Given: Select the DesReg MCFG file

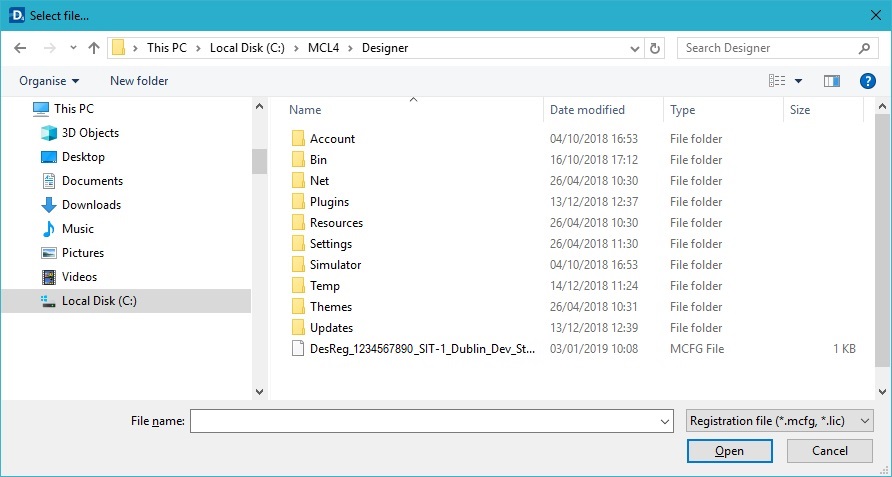Looking at the screenshot, I should [x=424, y=349].
